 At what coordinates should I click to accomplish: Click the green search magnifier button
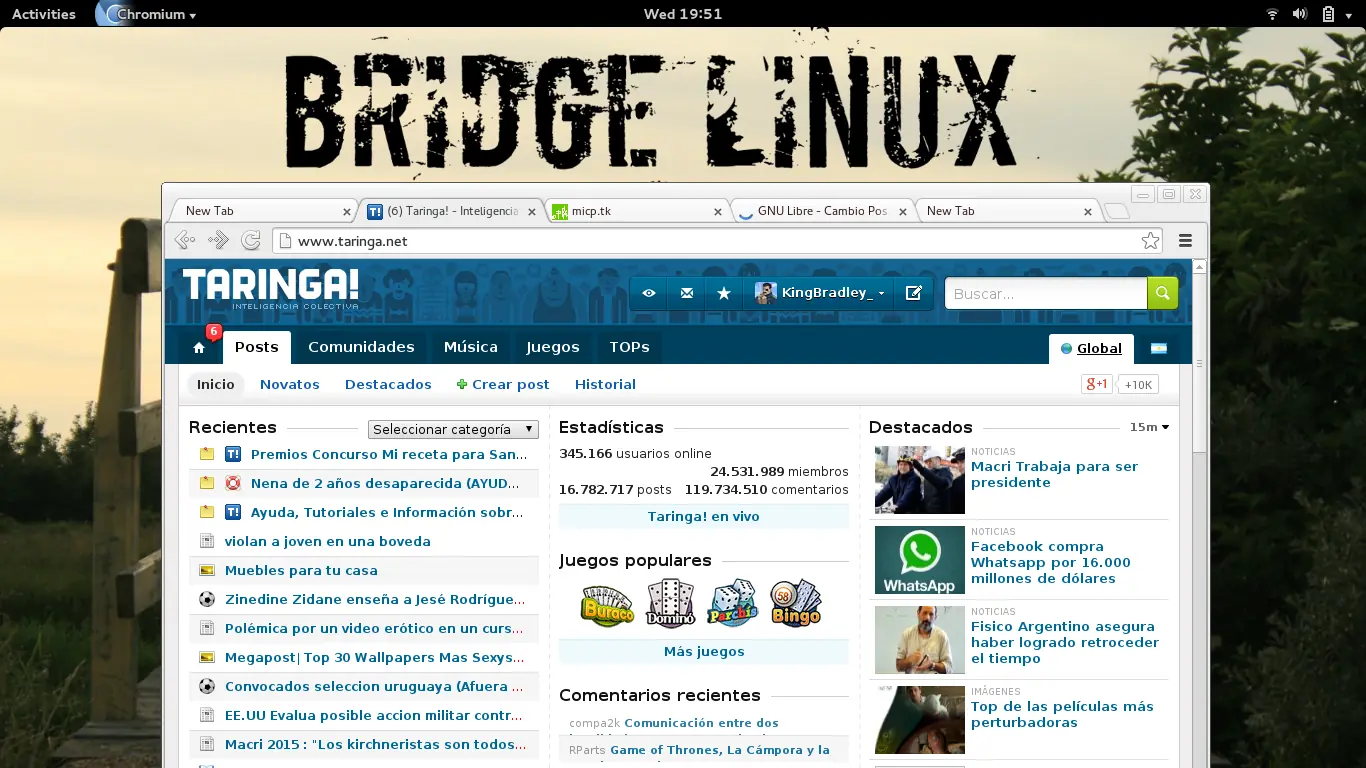pyautogui.click(x=1162, y=293)
